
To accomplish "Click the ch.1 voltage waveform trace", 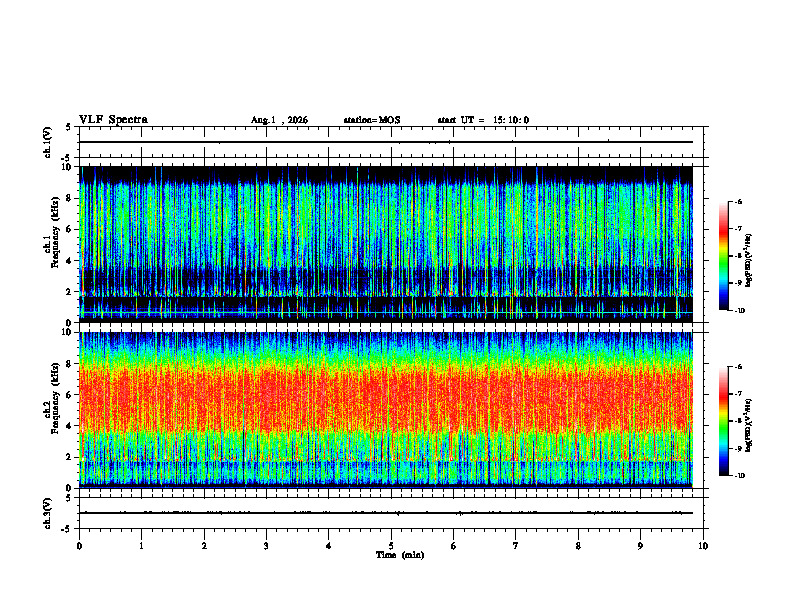I will tap(386, 142).
